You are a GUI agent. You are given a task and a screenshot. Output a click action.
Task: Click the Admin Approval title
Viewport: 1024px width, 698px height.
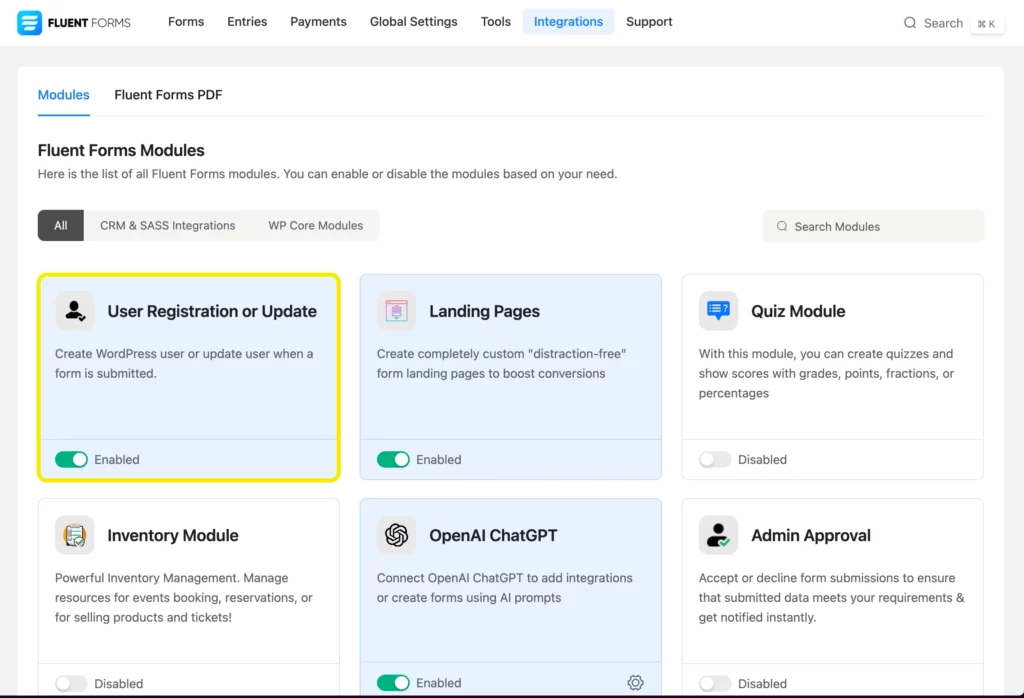(810, 535)
